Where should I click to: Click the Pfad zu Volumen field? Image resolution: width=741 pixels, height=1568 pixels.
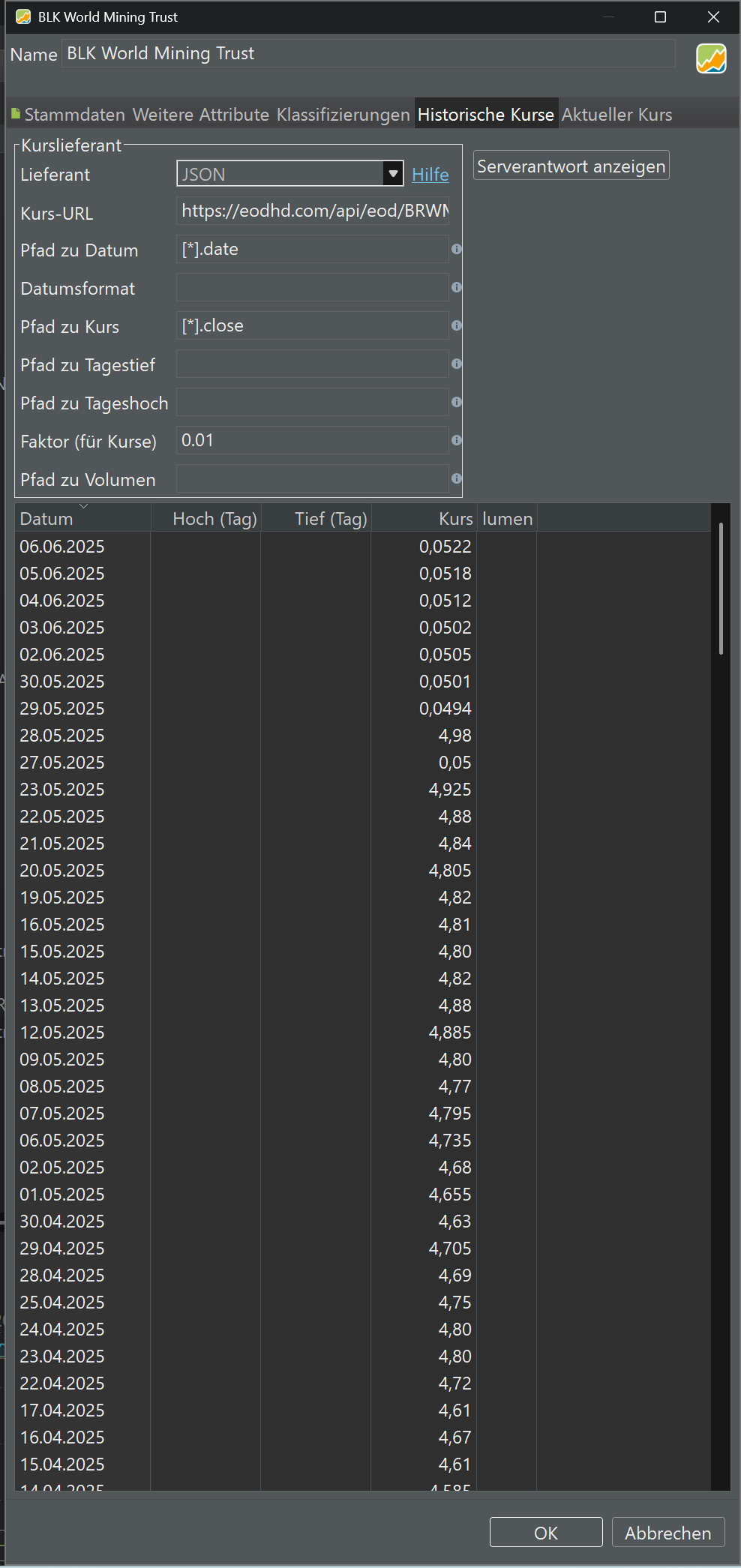click(313, 478)
